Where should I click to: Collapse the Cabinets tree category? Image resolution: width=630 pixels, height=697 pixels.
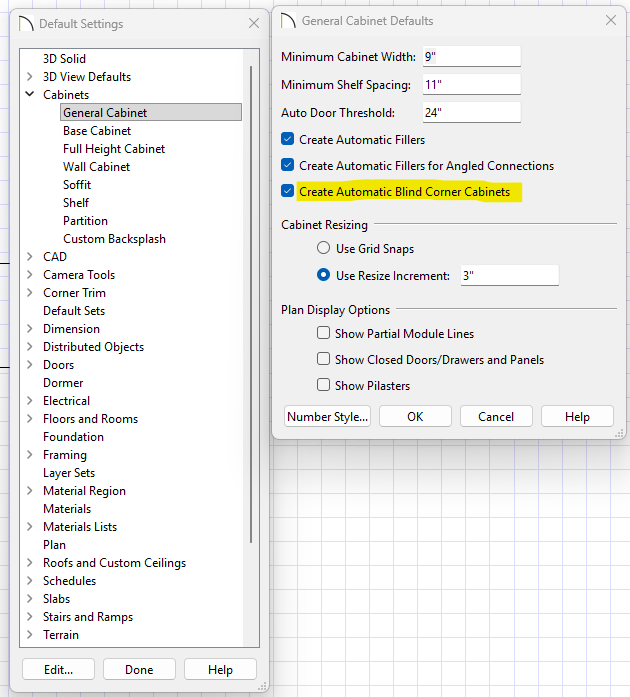[30, 95]
